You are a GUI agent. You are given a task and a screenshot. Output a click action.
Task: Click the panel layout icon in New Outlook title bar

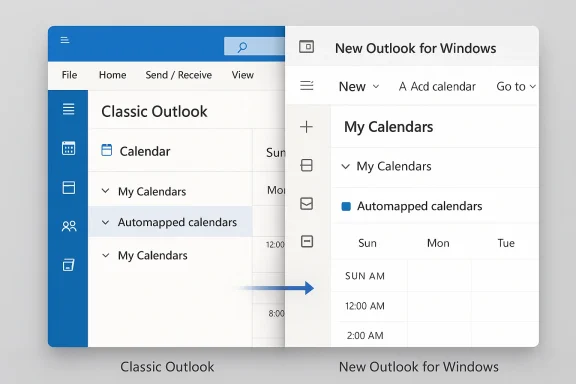click(x=306, y=47)
